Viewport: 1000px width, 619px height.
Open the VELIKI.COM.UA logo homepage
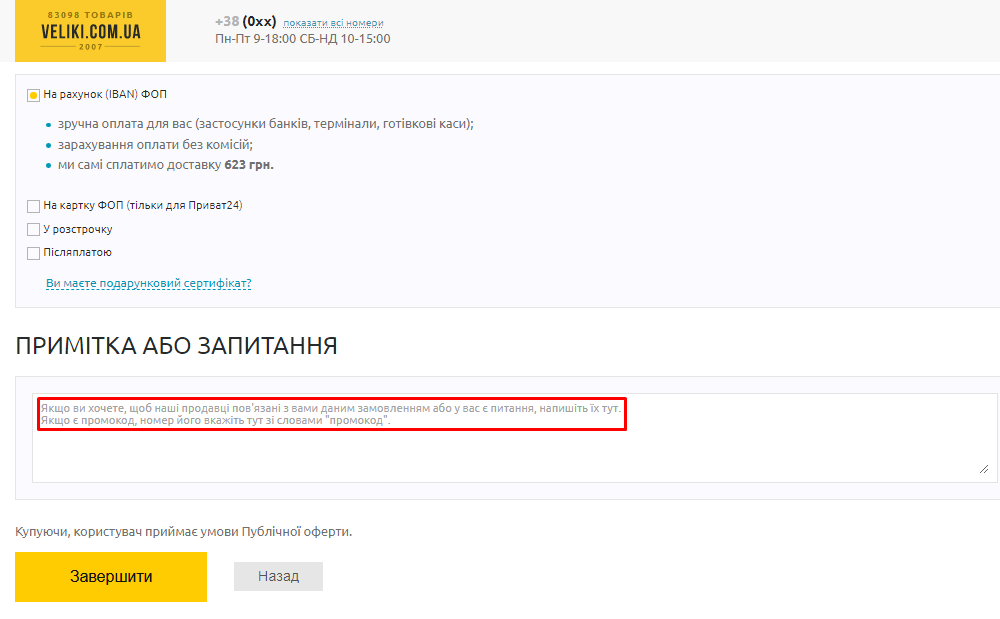[90, 31]
